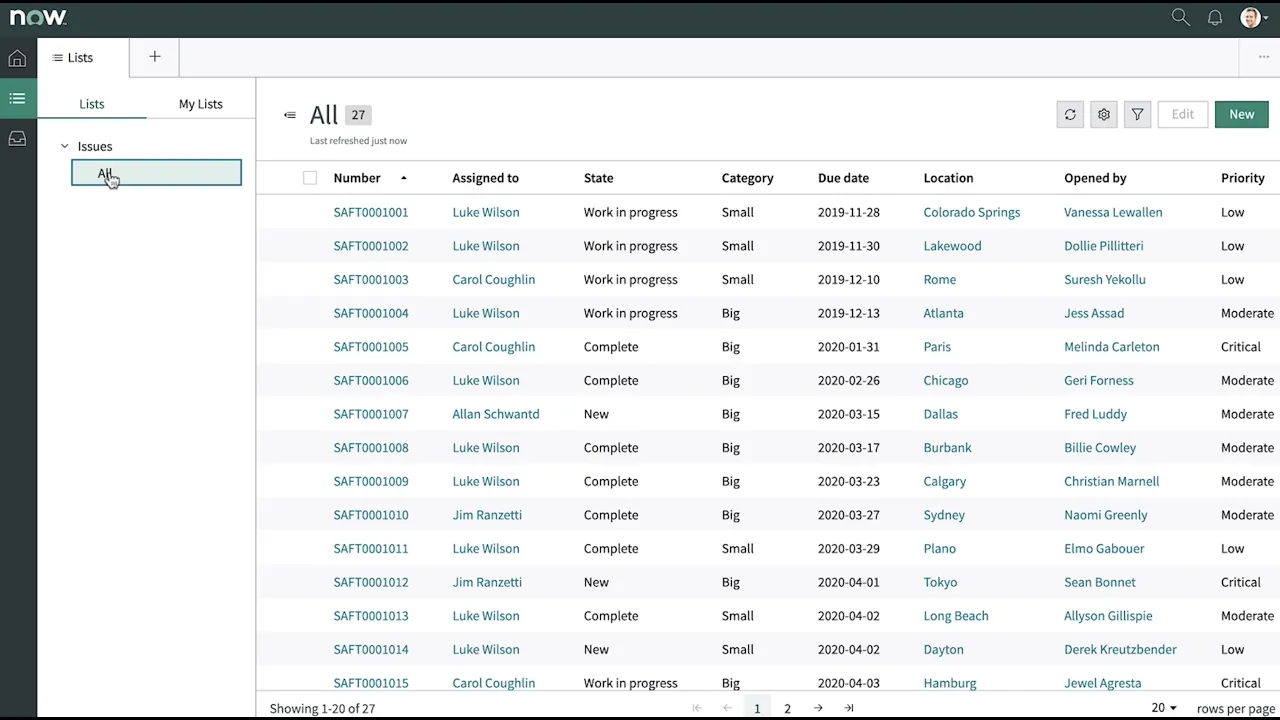Select the Lists workspace tab
Screen dimensions: 1280x720
coord(80,57)
